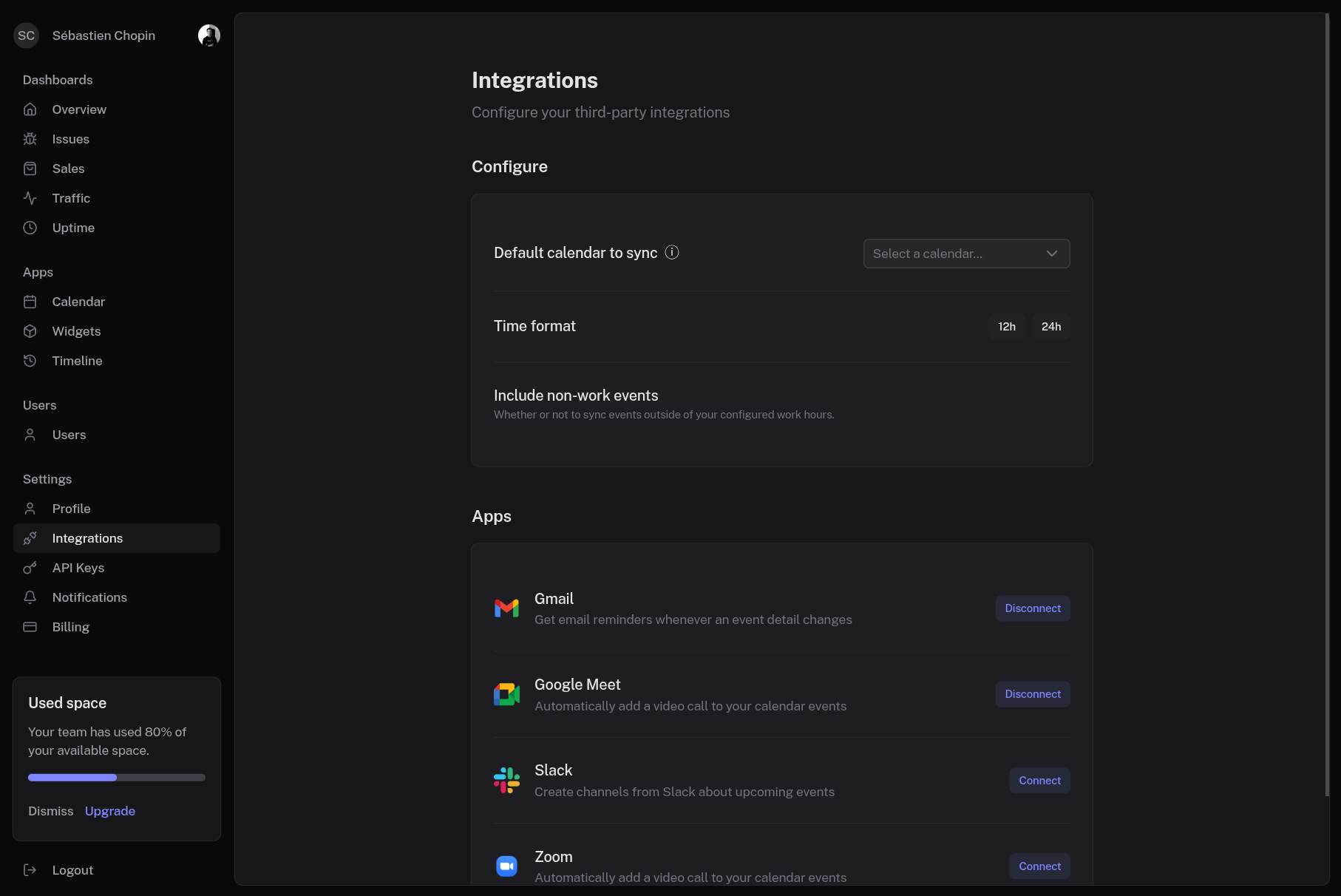This screenshot has height=896, width=1341.
Task: Go to the Calendar app page
Action: [x=78, y=302]
